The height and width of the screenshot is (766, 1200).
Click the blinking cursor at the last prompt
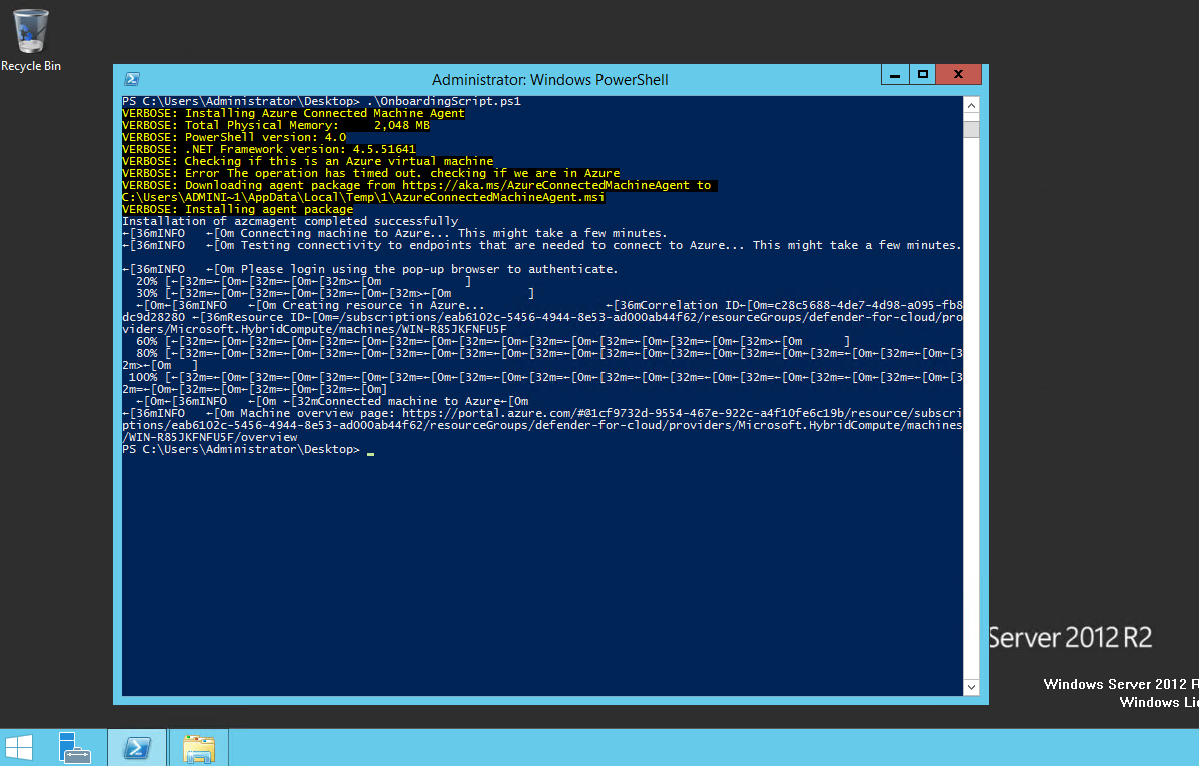coord(370,452)
